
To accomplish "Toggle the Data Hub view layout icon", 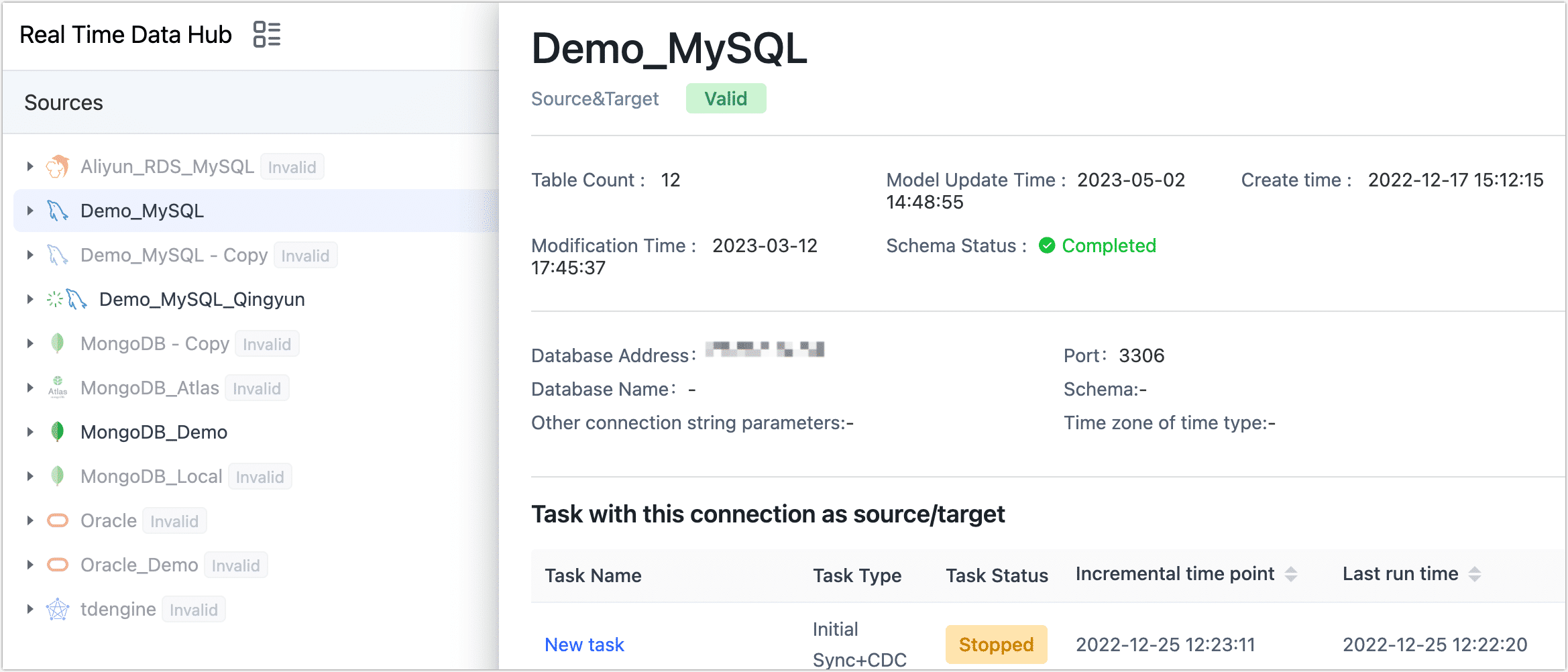I will coord(267,34).
